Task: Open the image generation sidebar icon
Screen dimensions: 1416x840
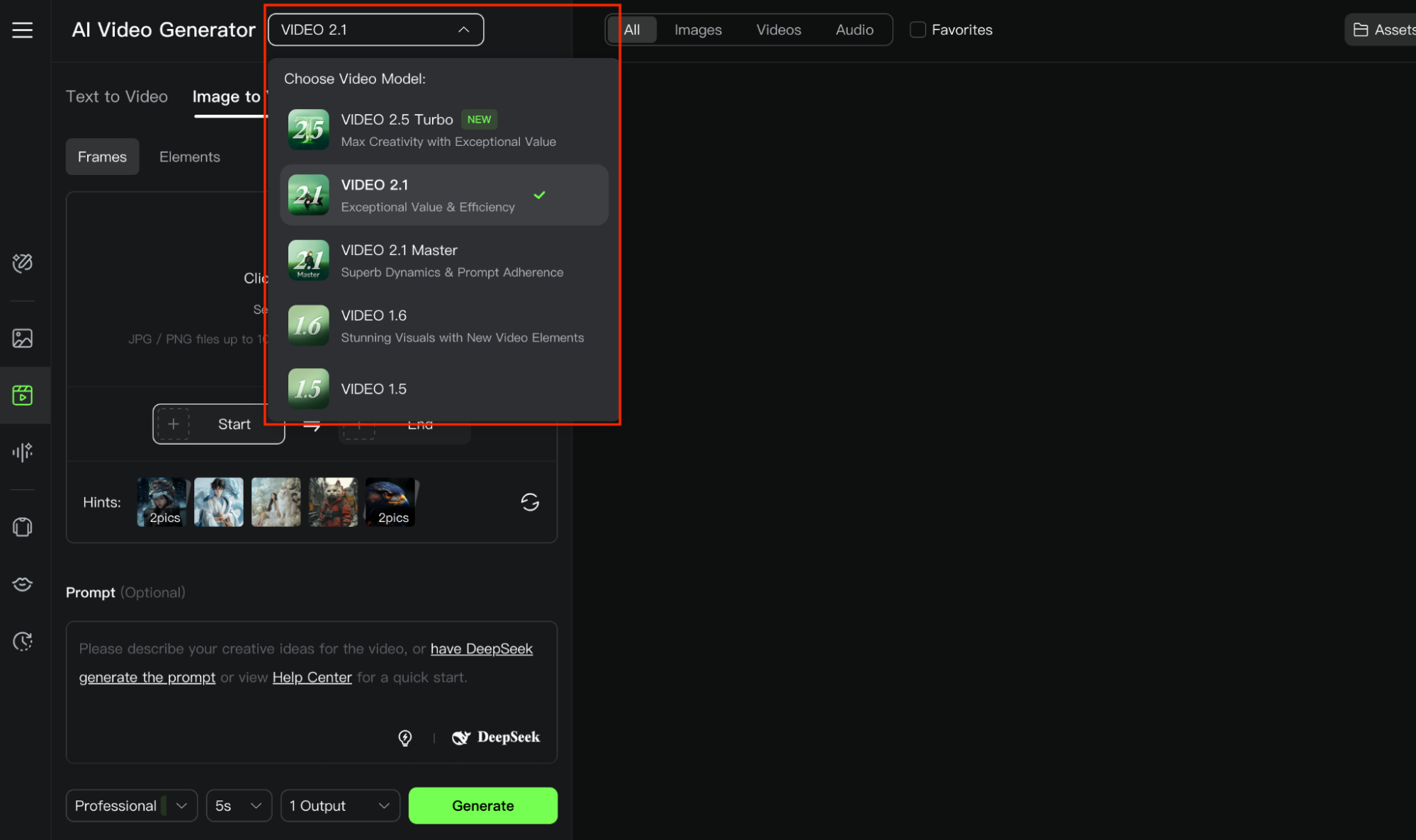Action: (x=22, y=338)
